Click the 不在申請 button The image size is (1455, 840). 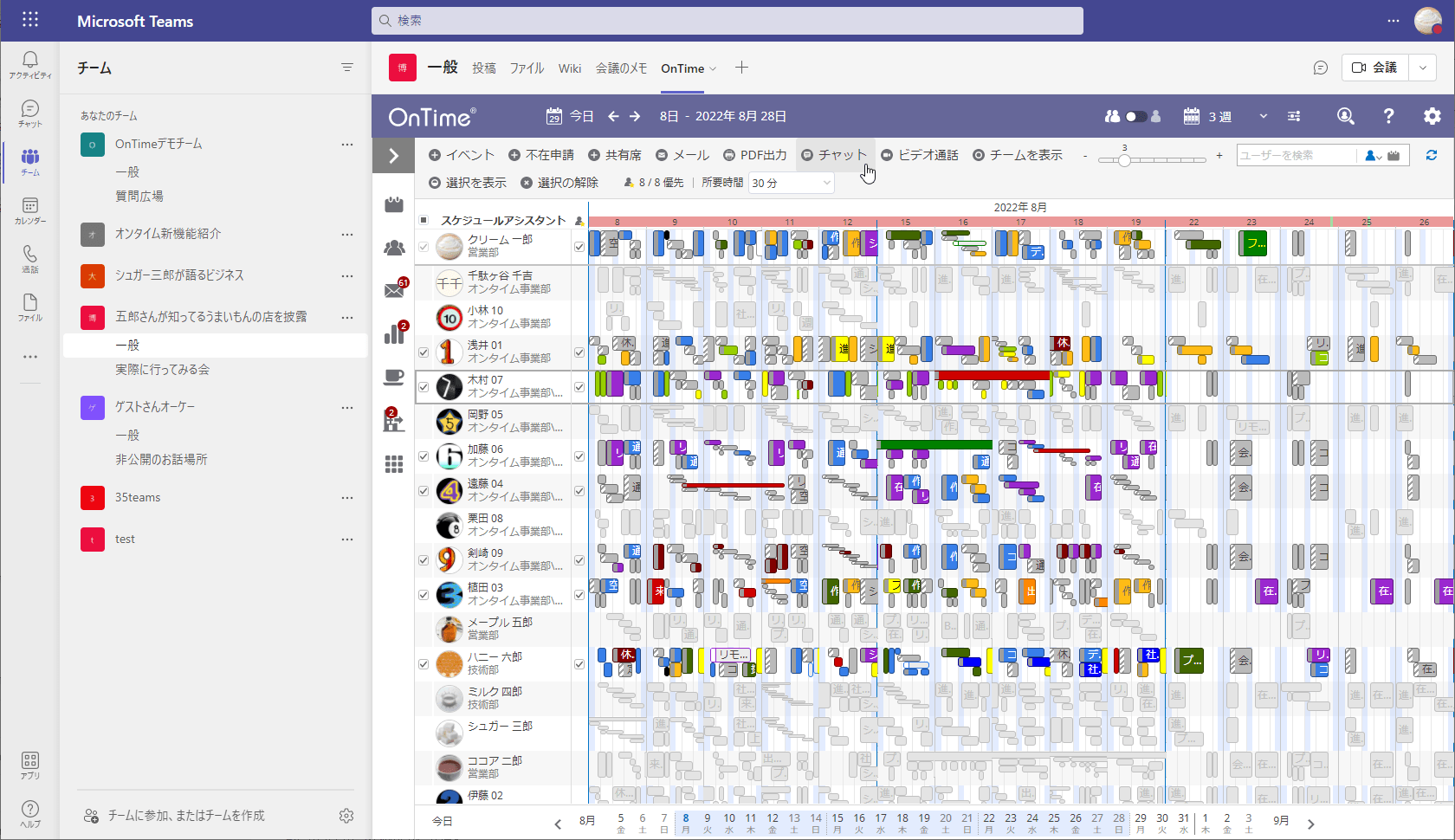click(x=541, y=155)
